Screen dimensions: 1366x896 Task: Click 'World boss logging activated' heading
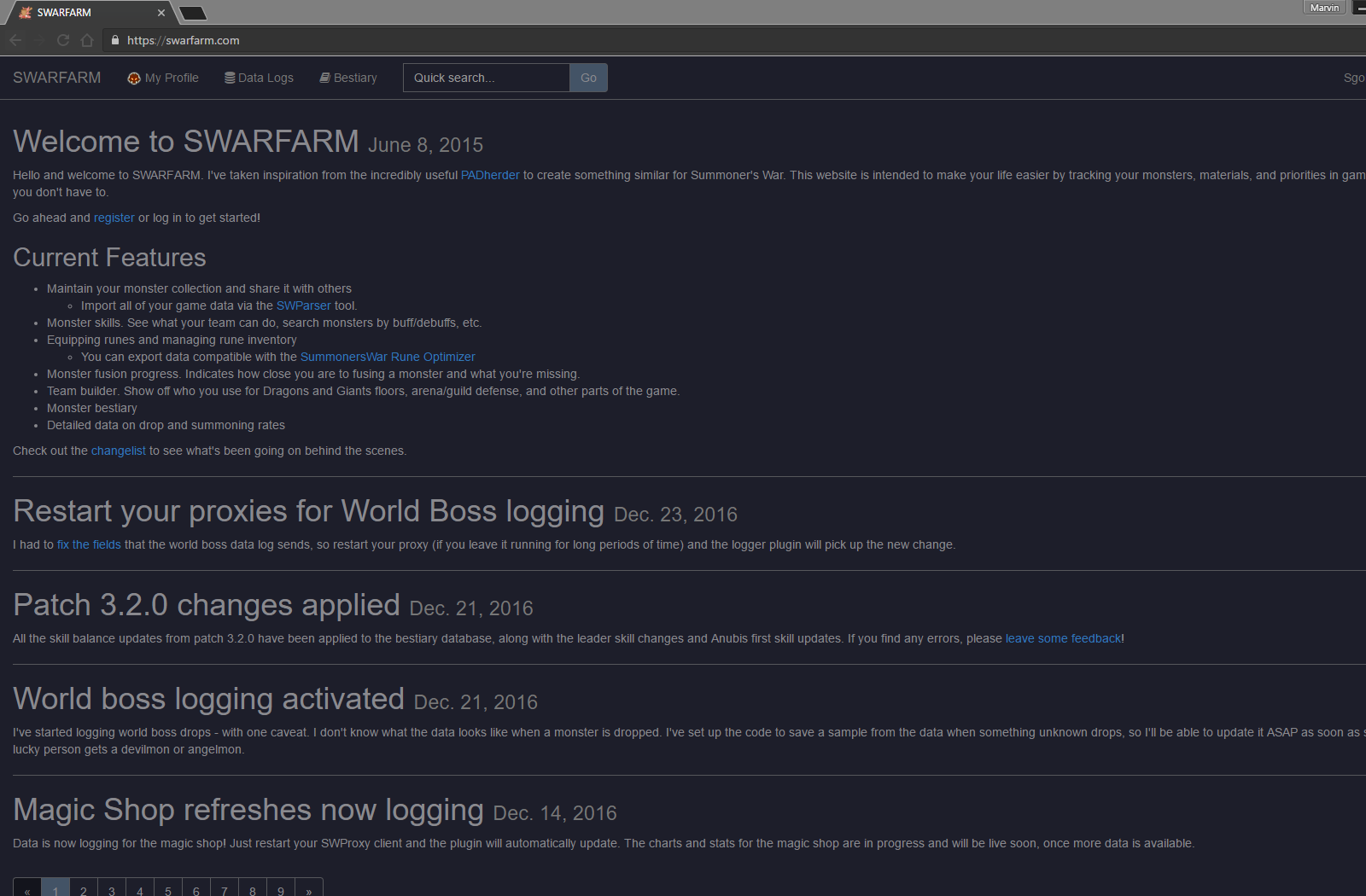point(209,699)
